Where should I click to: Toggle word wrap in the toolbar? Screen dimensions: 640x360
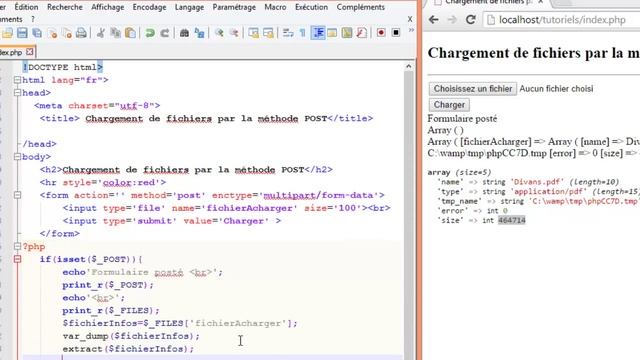288,33
